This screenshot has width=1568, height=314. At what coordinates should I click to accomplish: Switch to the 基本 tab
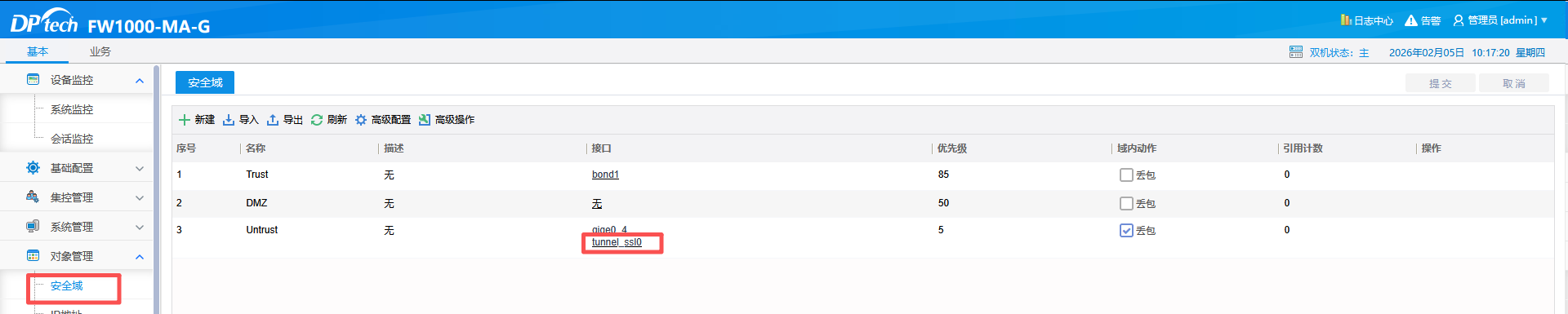[38, 51]
